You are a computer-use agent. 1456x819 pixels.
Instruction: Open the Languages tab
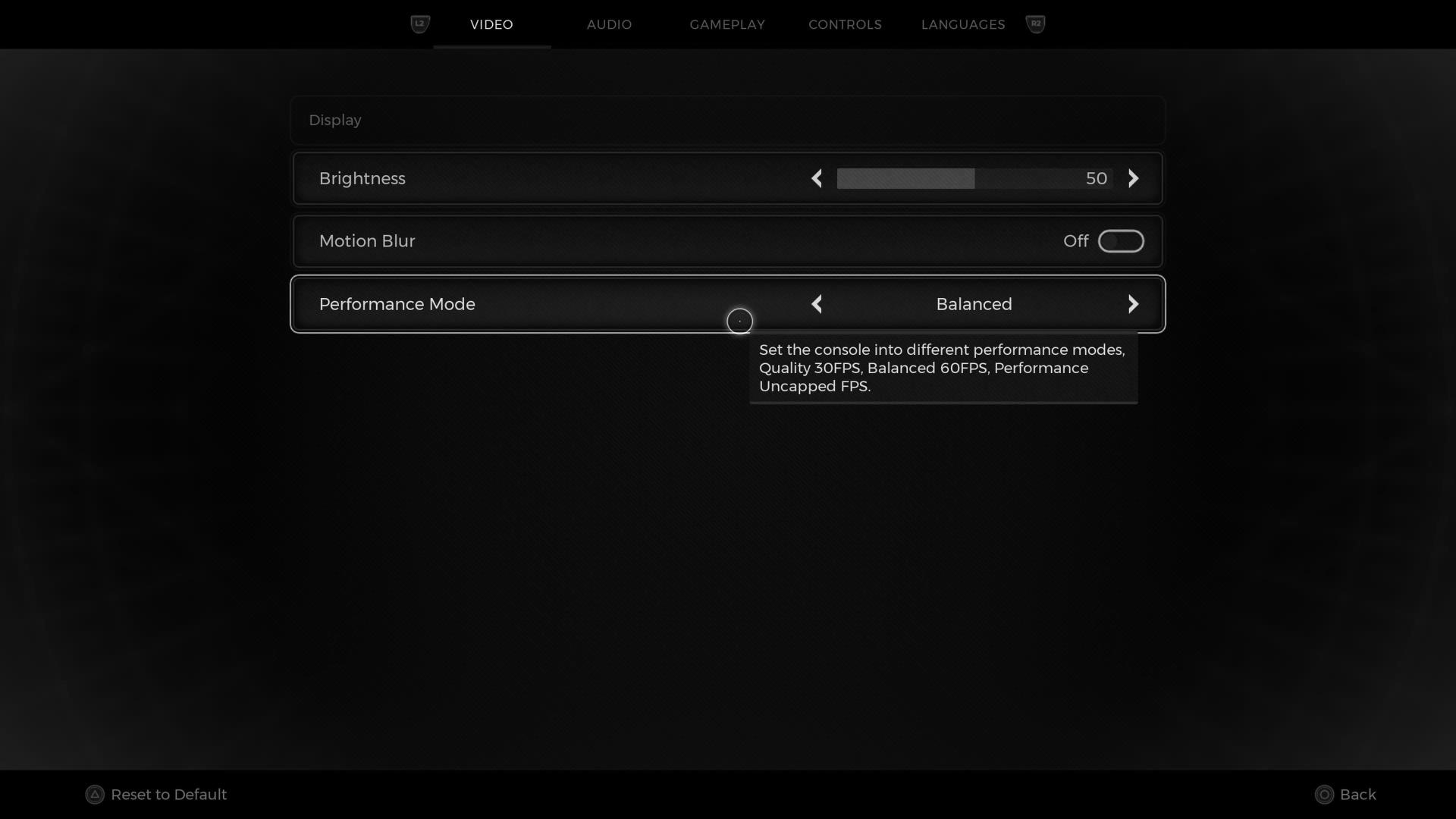click(x=962, y=24)
